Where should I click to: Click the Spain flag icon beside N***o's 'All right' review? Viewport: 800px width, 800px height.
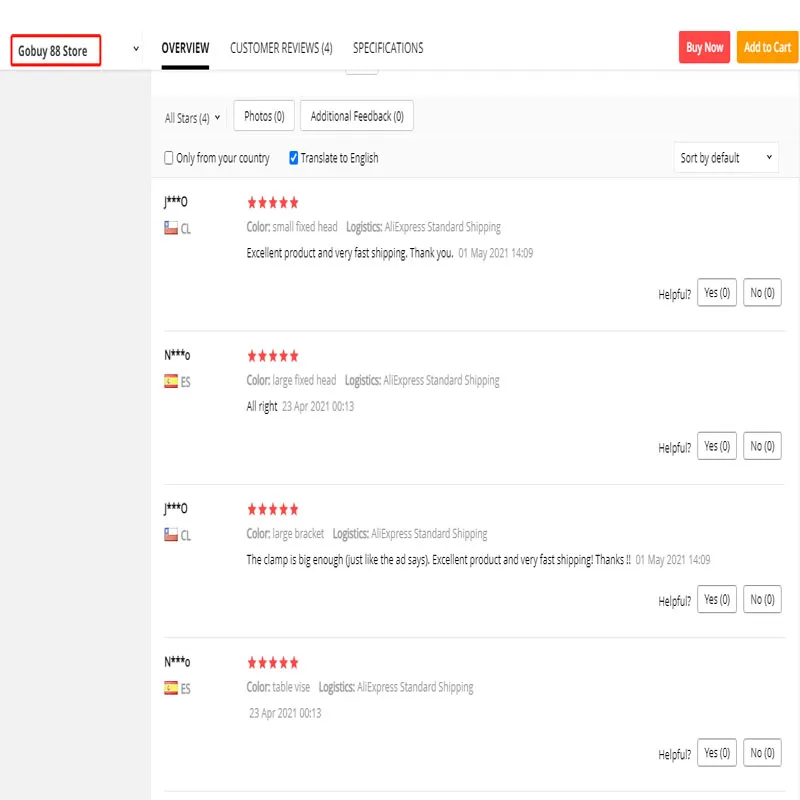pos(171,381)
